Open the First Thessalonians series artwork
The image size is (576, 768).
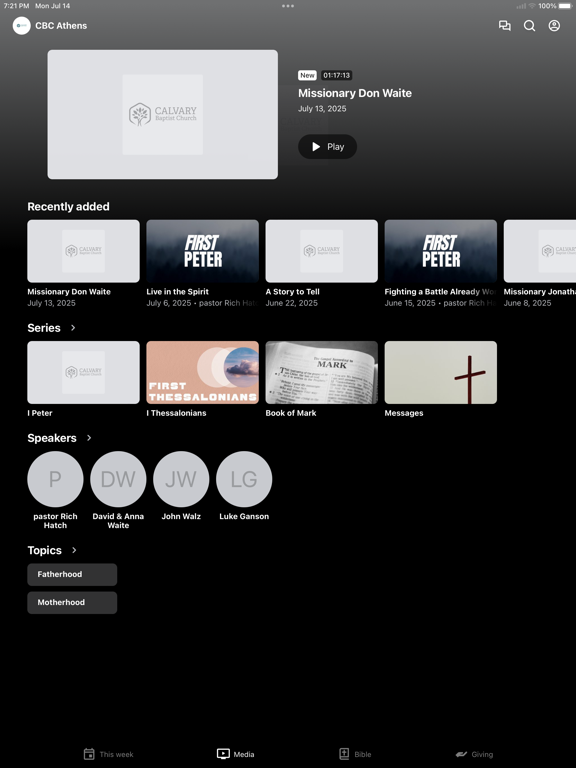click(x=202, y=372)
